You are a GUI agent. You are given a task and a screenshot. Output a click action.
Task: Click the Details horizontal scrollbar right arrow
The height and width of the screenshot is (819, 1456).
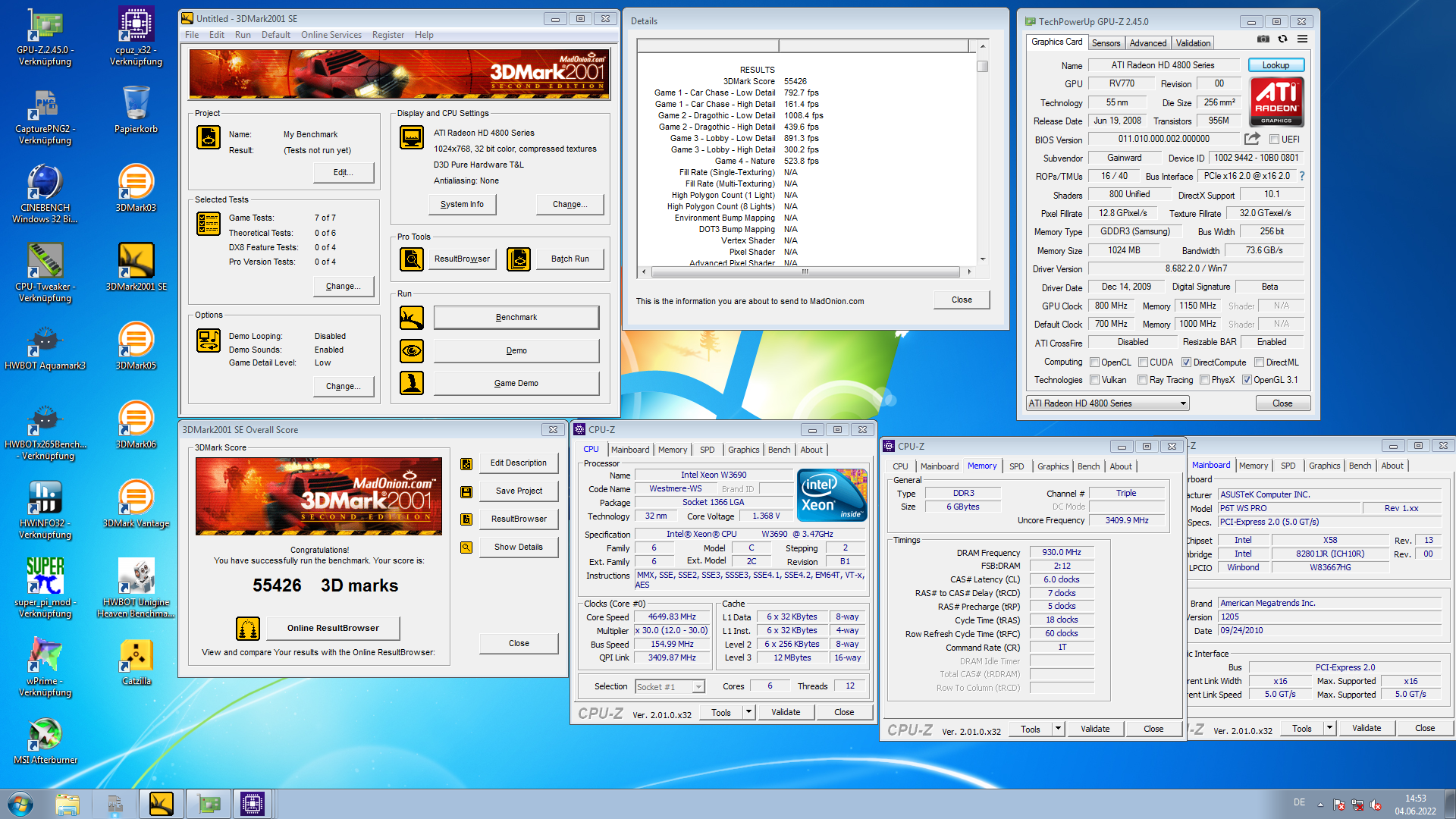(968, 271)
